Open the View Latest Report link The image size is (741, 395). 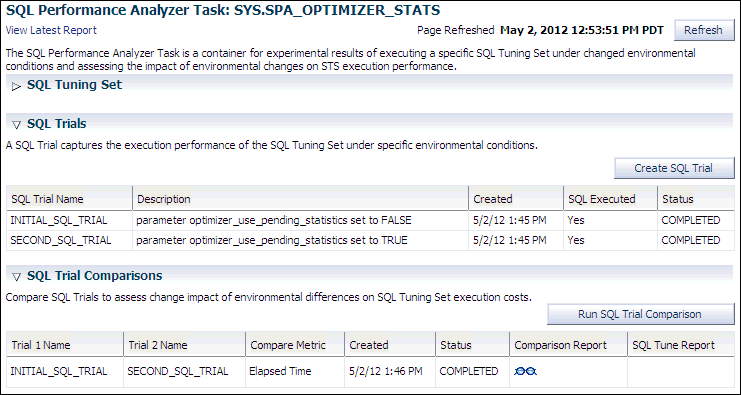[51, 31]
